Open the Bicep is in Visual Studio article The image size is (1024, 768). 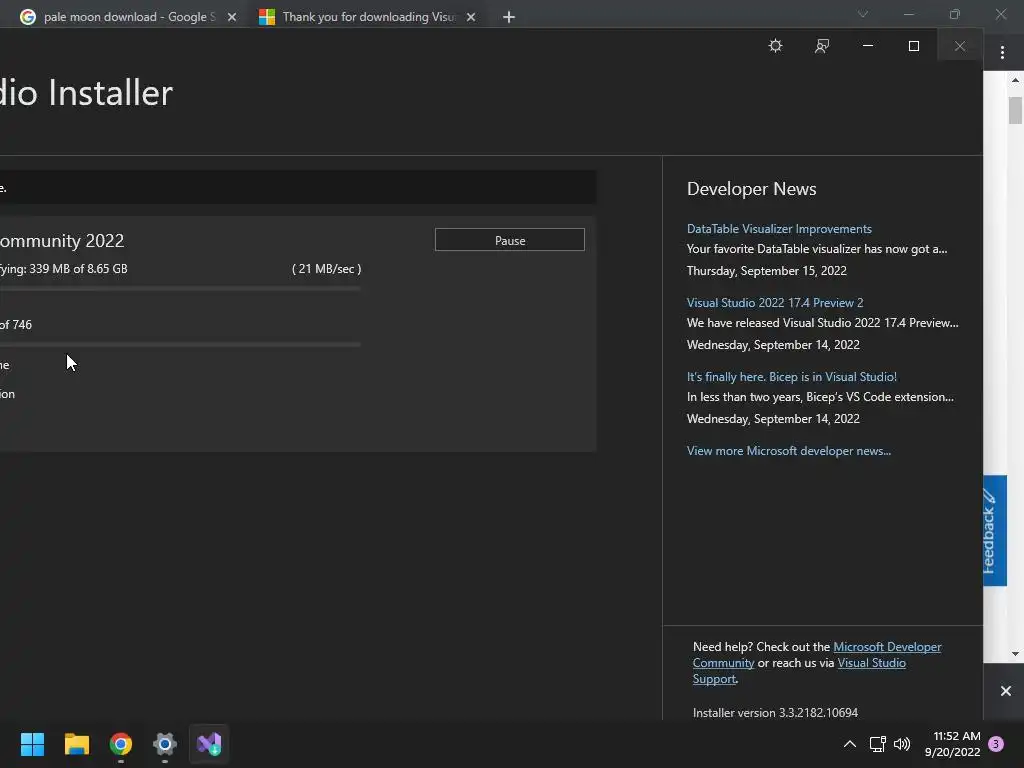[792, 377]
